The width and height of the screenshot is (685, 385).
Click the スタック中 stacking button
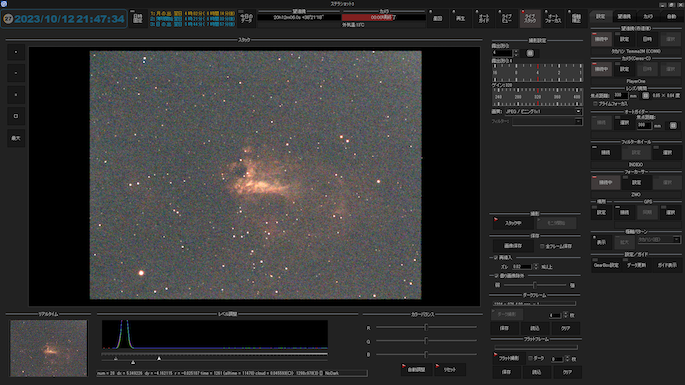513,223
